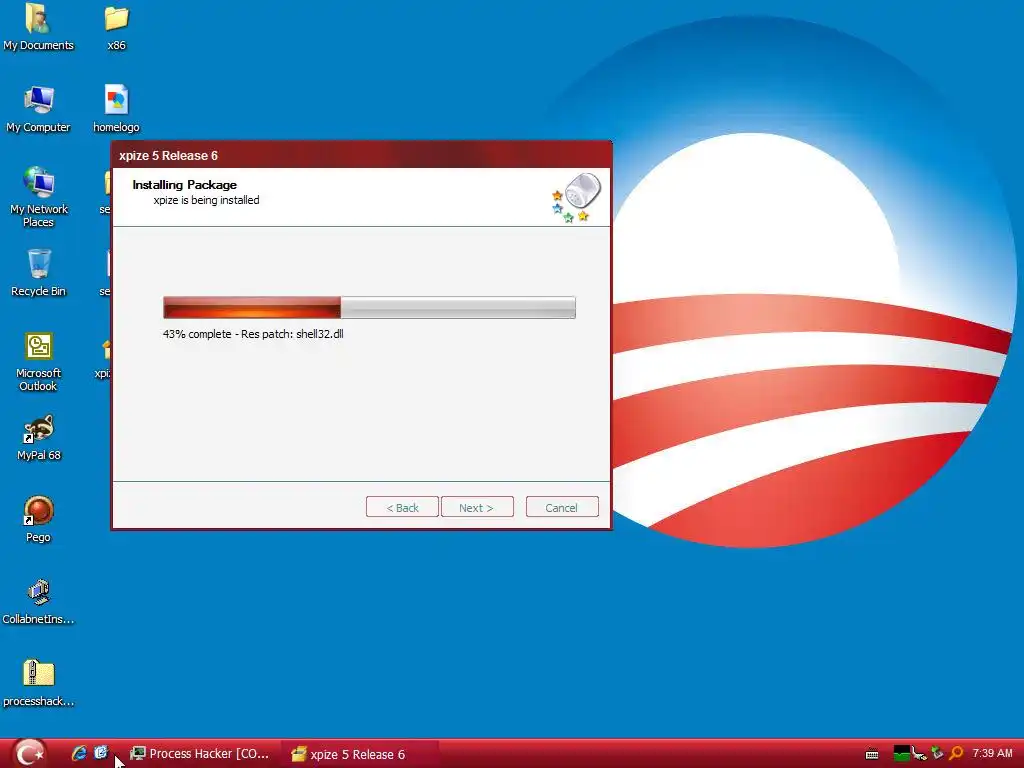Click the installation progress bar
Screen dimensions: 1024x768
pos(369,307)
